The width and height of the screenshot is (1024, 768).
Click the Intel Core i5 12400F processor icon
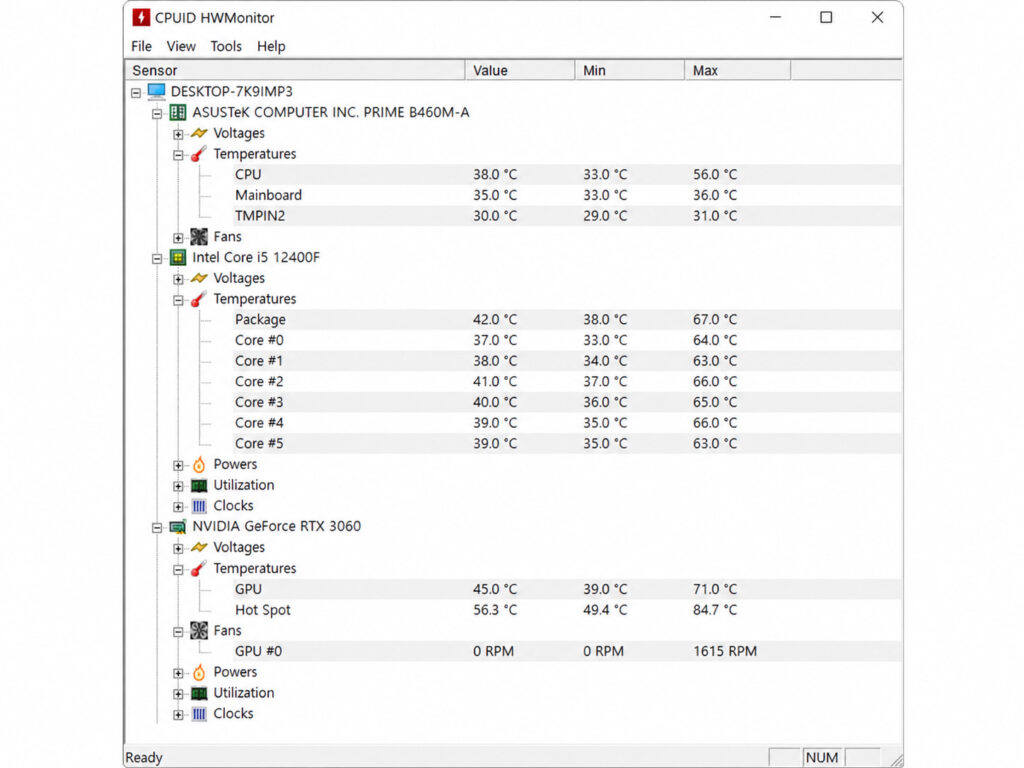tap(178, 257)
